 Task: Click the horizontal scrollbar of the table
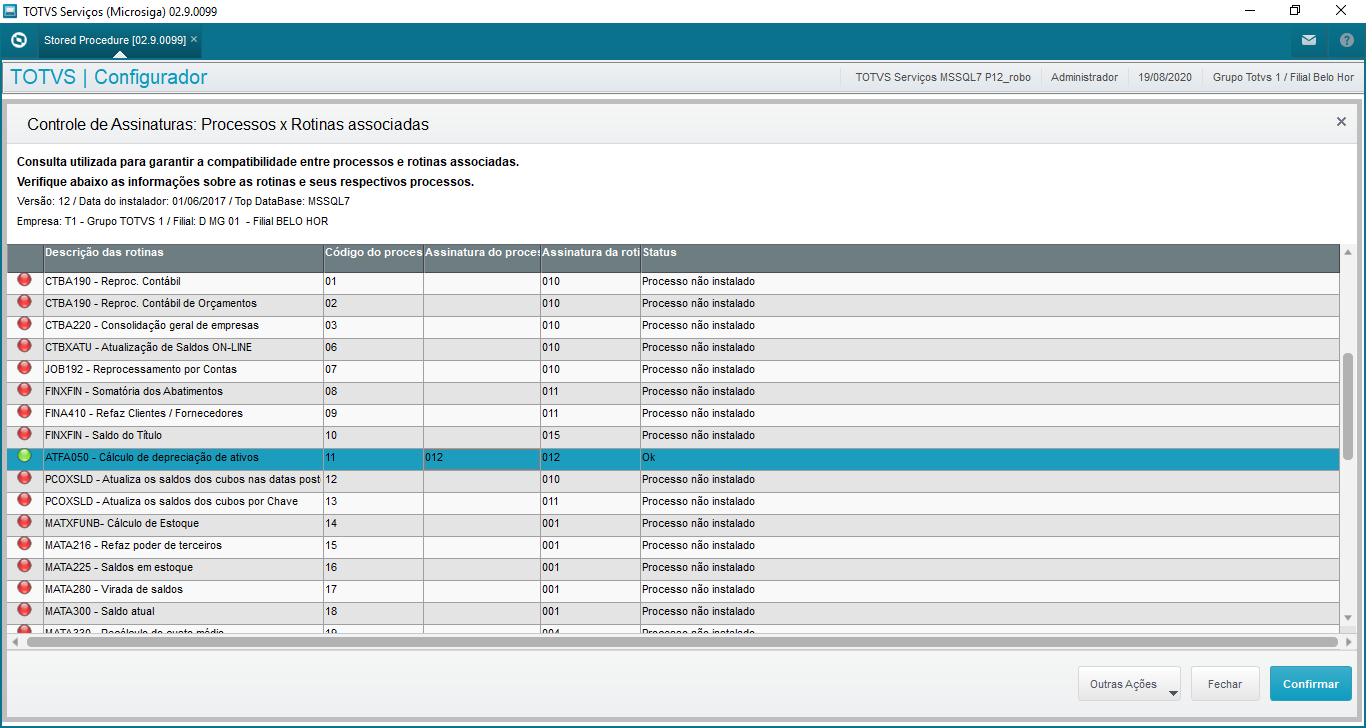[683, 642]
